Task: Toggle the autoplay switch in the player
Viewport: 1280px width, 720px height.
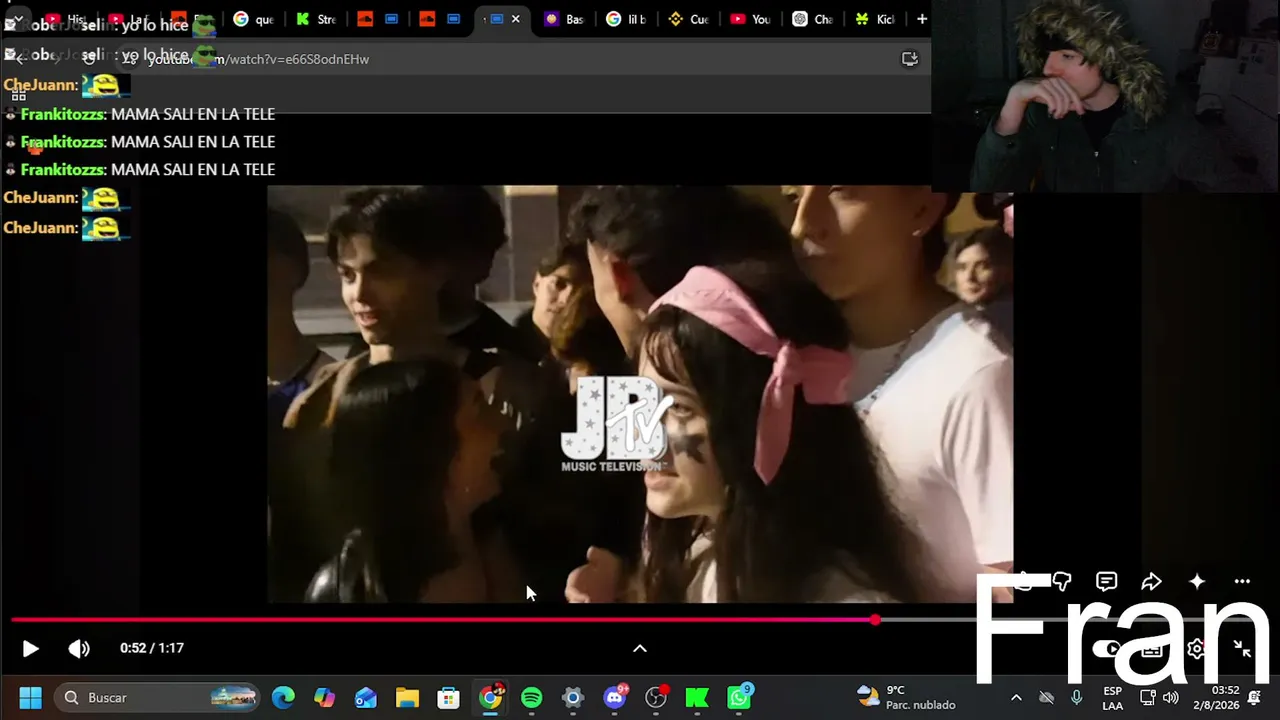Action: coord(1107,648)
